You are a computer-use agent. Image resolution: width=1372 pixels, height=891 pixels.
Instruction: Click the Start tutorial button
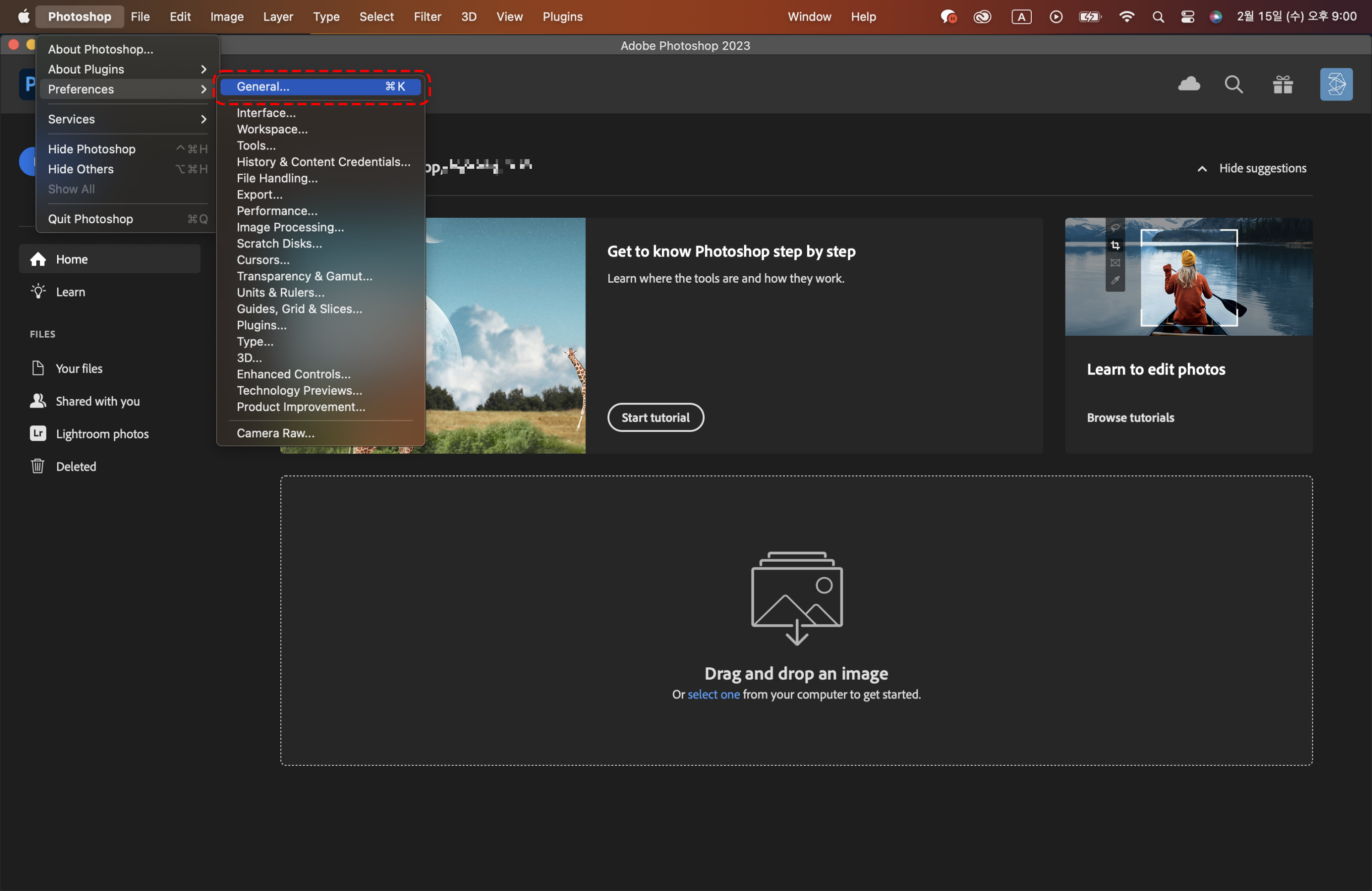[x=655, y=418]
